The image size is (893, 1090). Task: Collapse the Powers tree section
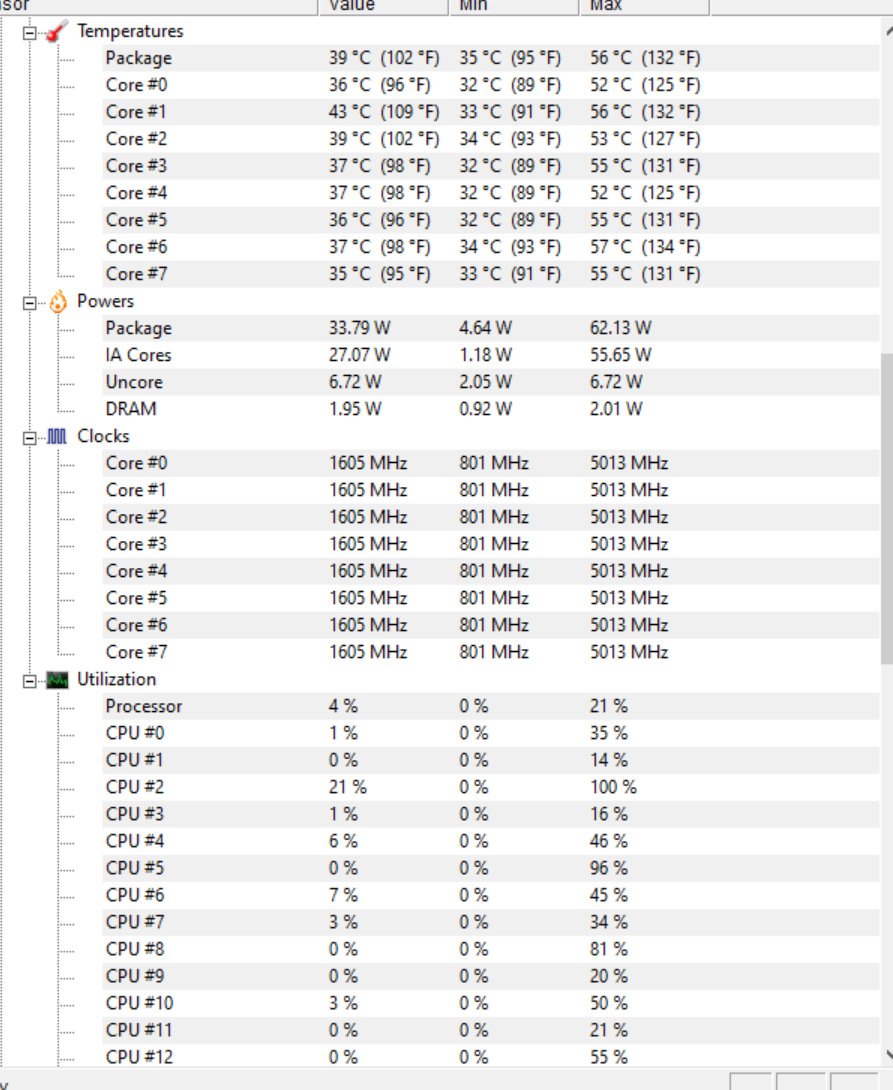coord(30,302)
